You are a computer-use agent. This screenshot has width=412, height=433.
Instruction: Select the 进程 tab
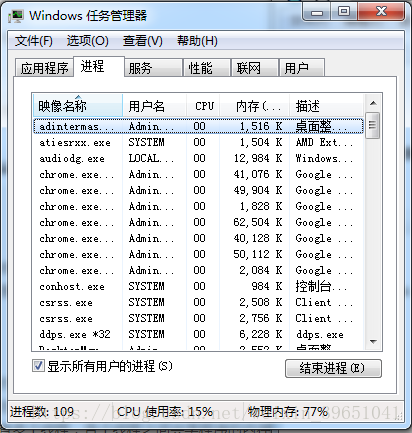click(x=99, y=66)
